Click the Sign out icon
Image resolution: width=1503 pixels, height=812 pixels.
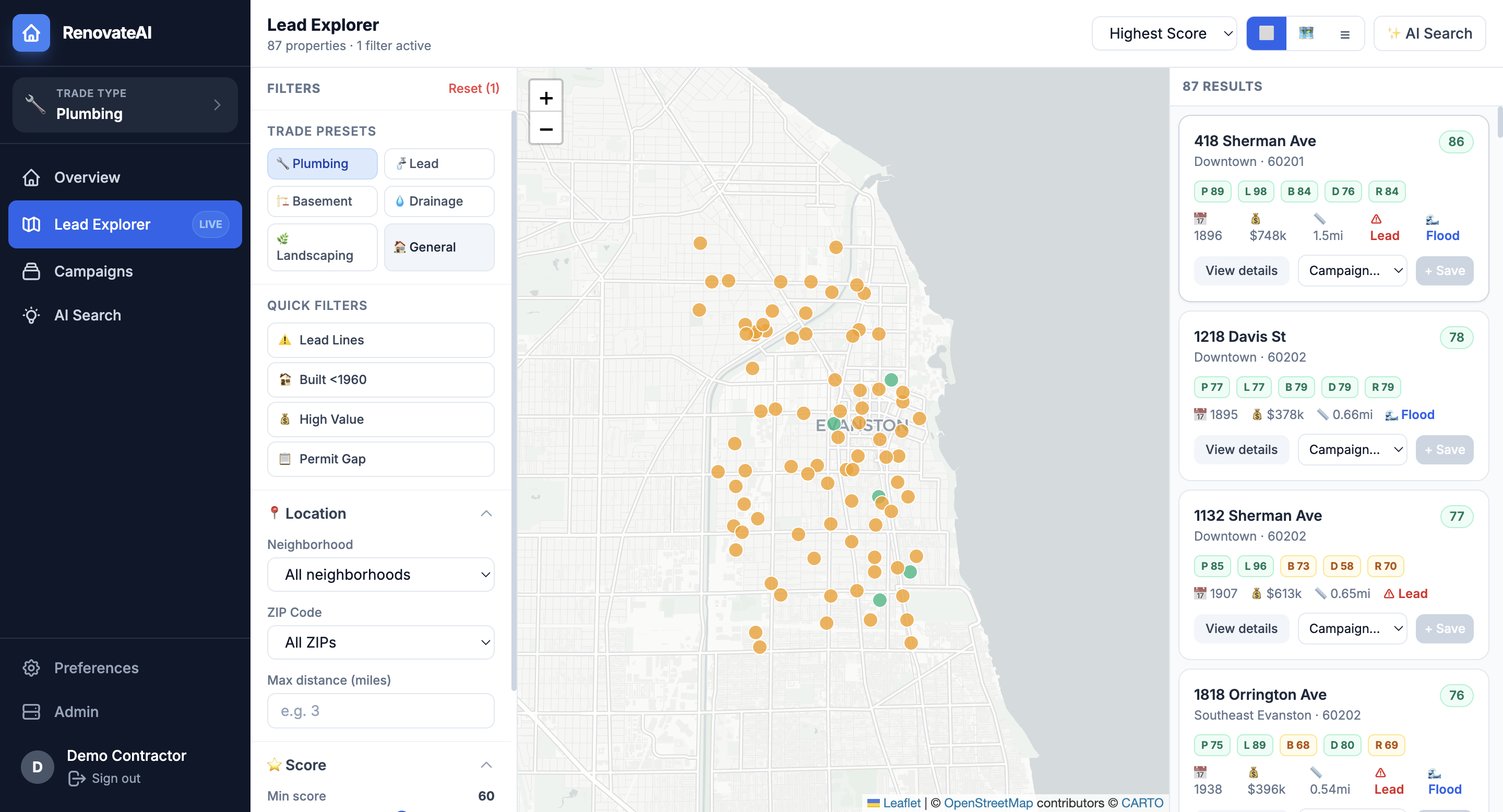tap(76, 778)
